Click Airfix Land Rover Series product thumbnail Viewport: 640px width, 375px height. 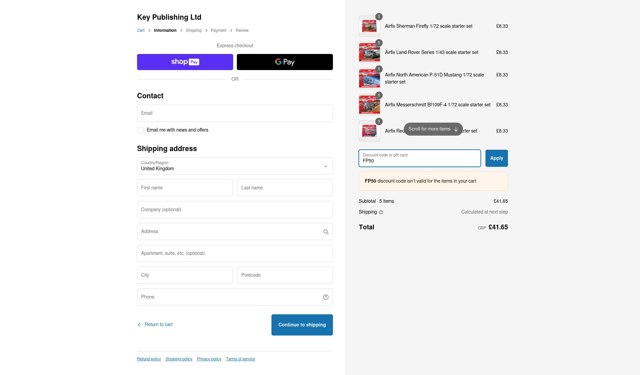[369, 52]
